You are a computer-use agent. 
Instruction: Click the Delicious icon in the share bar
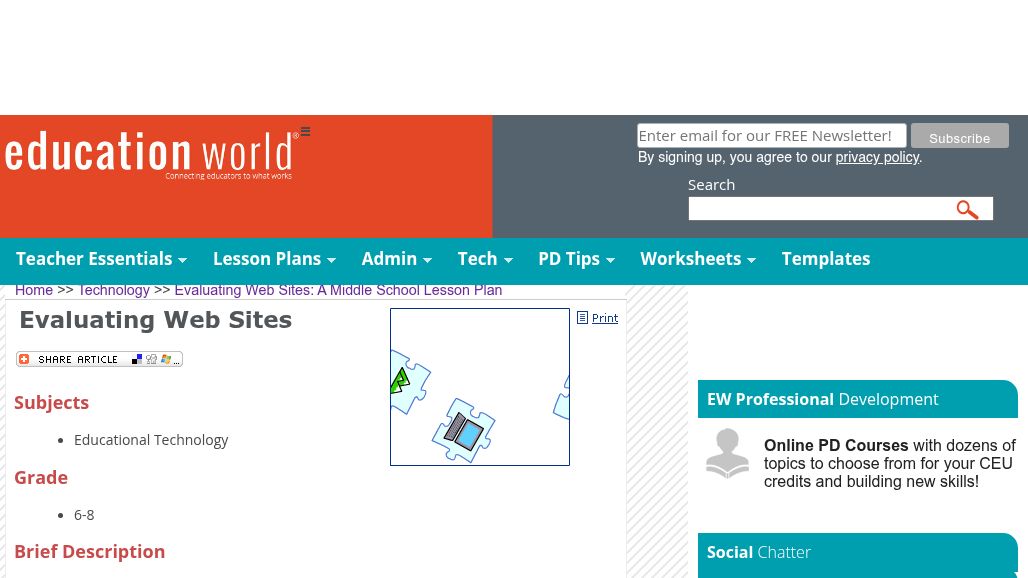click(137, 359)
